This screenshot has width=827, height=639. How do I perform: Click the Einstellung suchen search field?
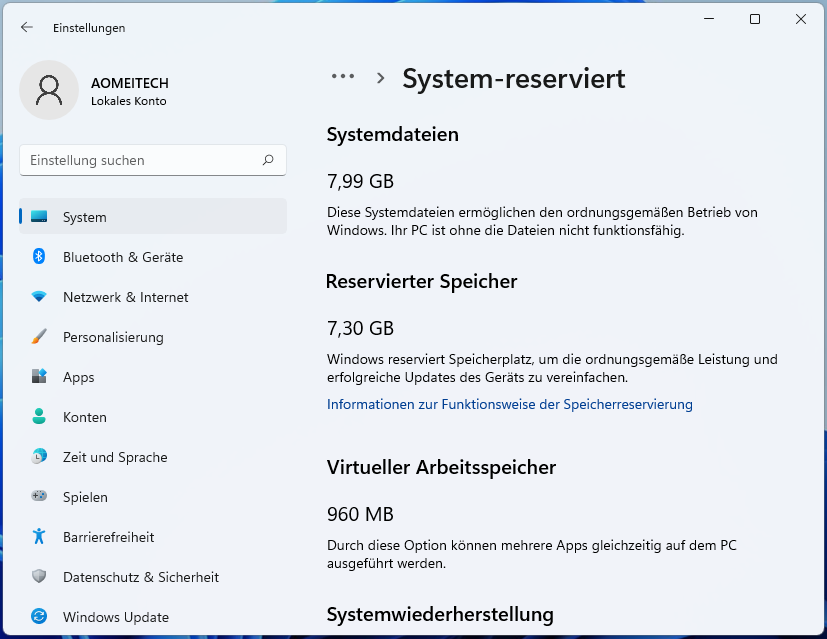140,160
